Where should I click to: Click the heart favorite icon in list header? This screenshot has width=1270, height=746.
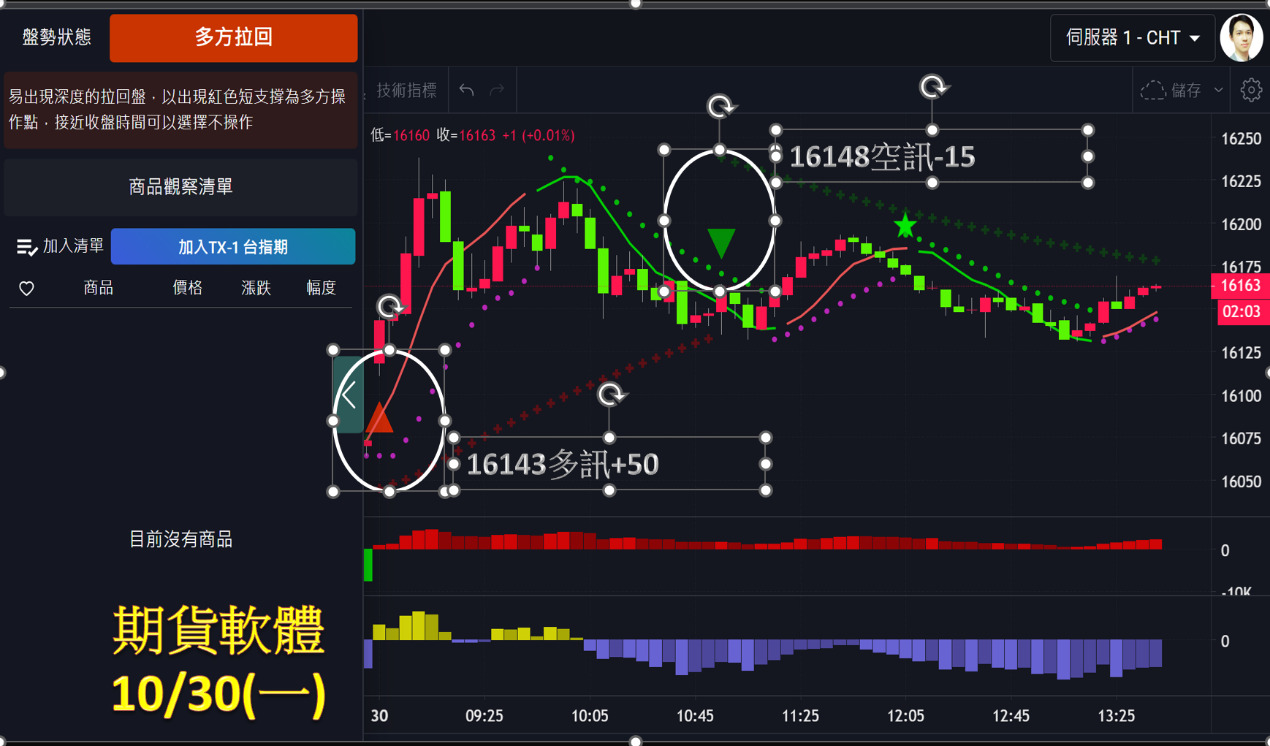(27, 288)
